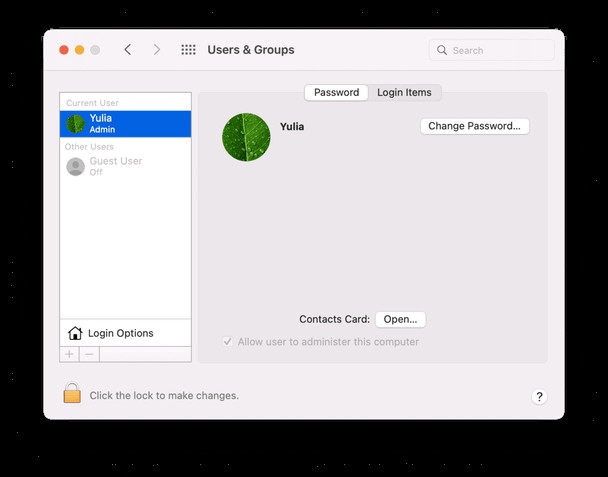Open the Change Password dialog
Image resolution: width=608 pixels, height=477 pixels.
[x=475, y=126]
